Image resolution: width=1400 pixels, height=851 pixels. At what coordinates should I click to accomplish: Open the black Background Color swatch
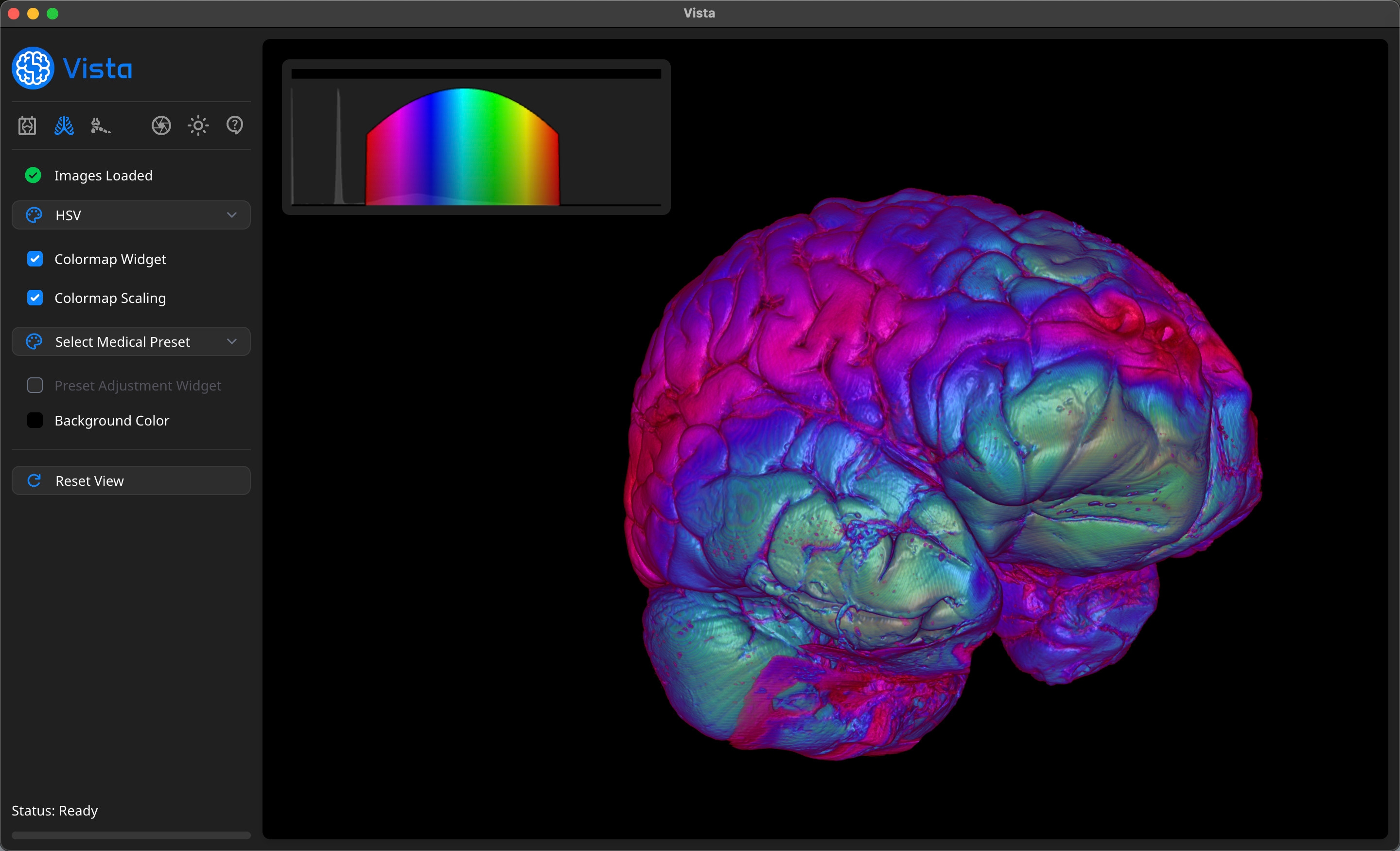point(35,420)
